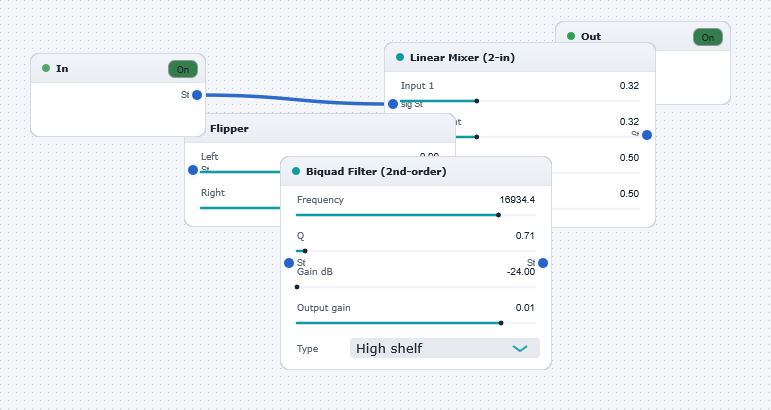The height and width of the screenshot is (410, 771).
Task: Click the Linear Mixer output port on right edge
Action: tap(647, 135)
